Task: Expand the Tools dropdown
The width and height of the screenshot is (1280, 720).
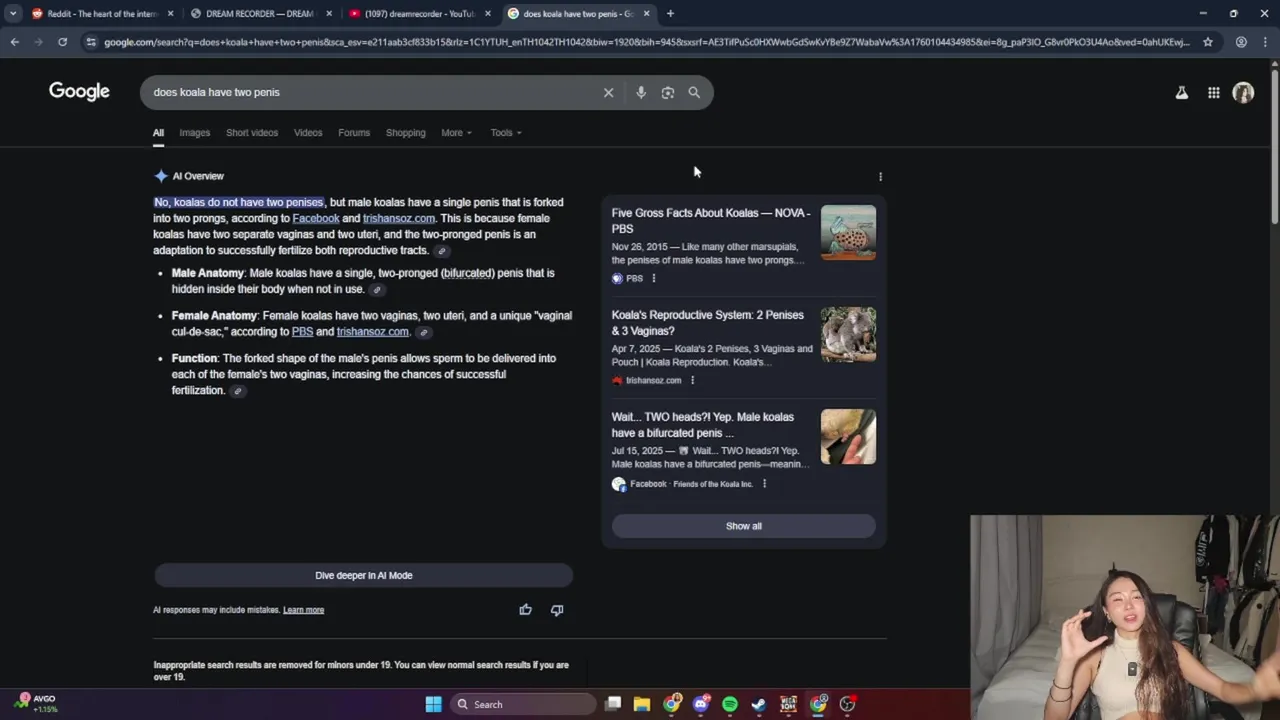Action: (x=506, y=133)
